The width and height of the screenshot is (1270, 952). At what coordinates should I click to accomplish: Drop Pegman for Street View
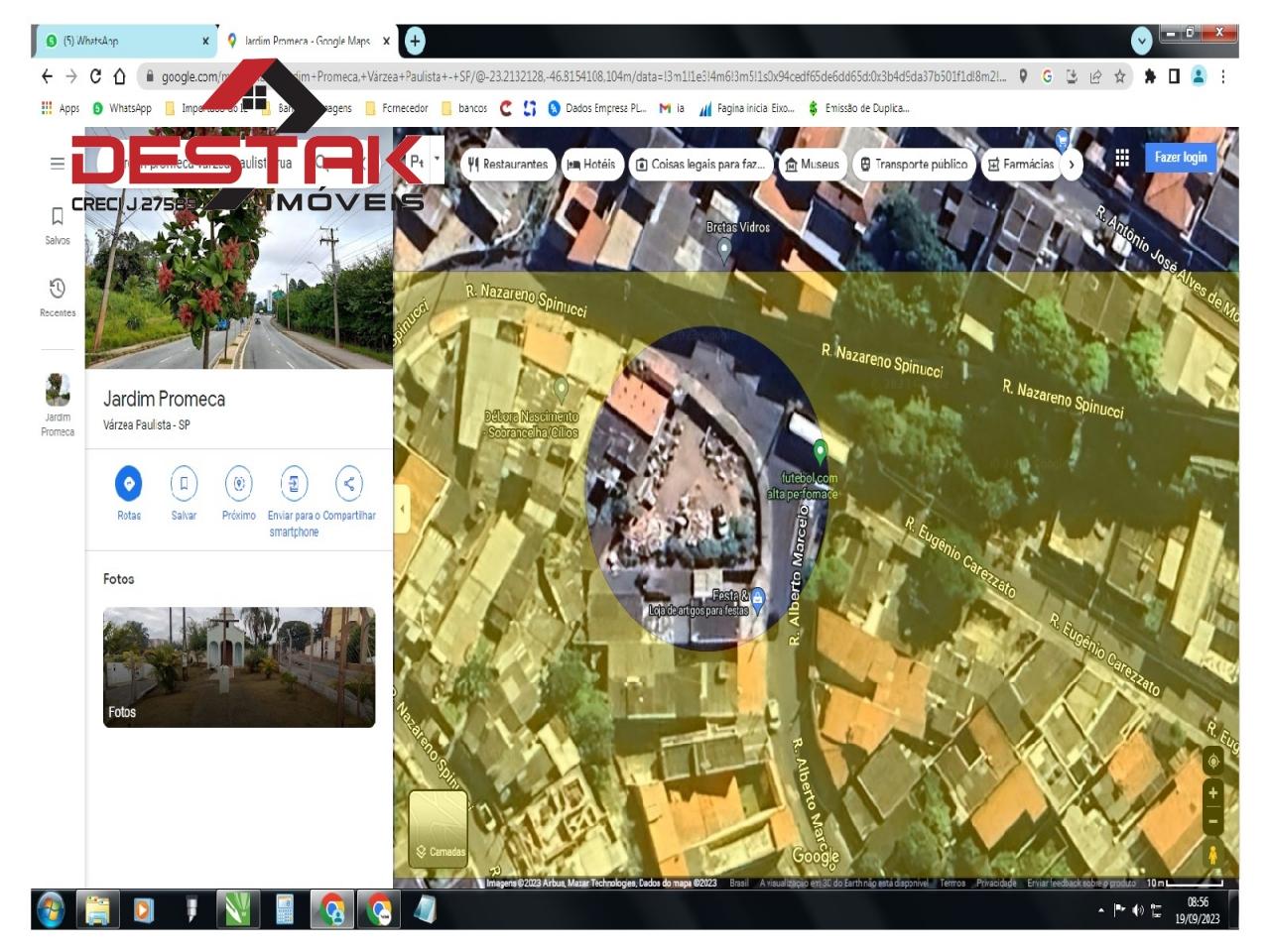[x=1212, y=854]
